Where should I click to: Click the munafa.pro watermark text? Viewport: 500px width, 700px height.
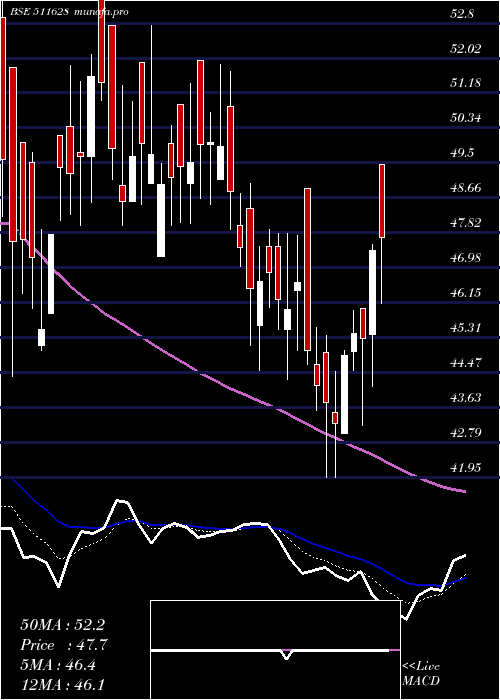pos(101,12)
